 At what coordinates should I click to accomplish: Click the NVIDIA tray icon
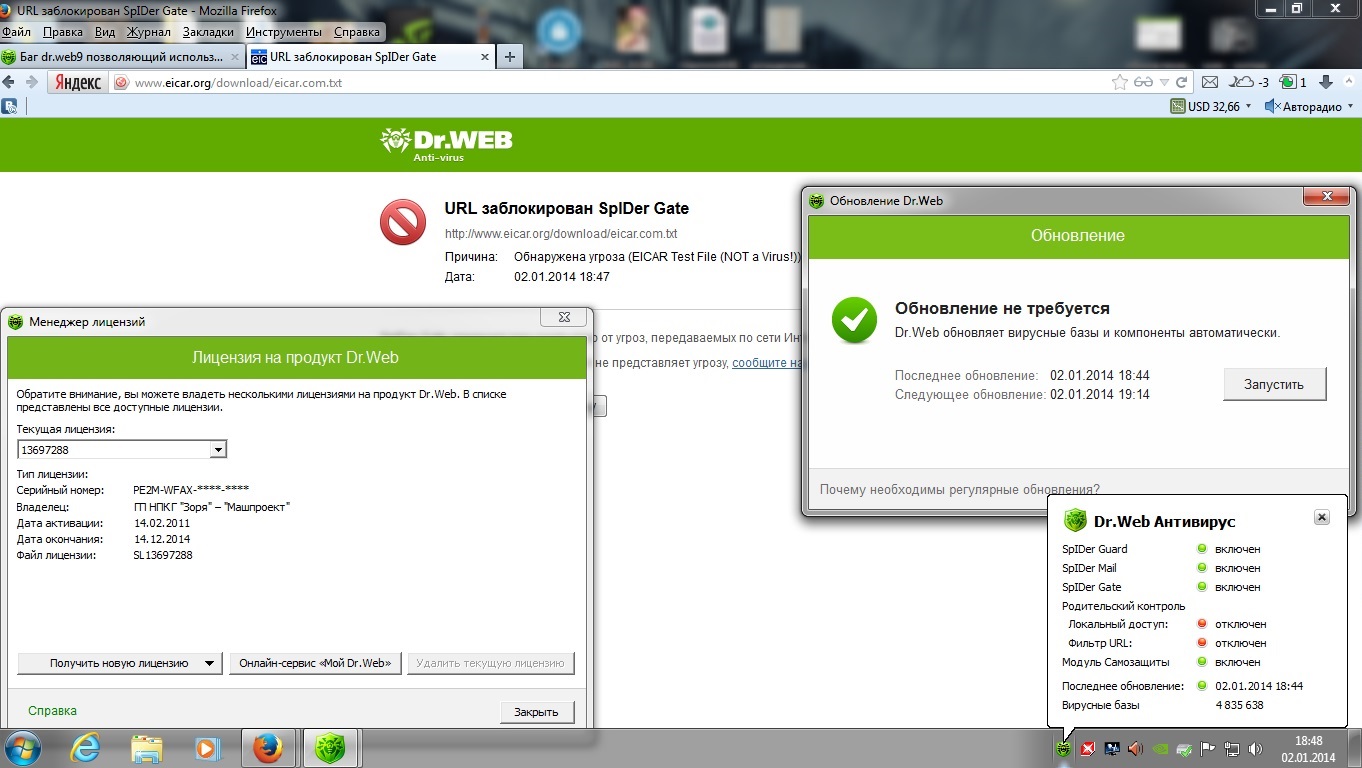(1159, 748)
